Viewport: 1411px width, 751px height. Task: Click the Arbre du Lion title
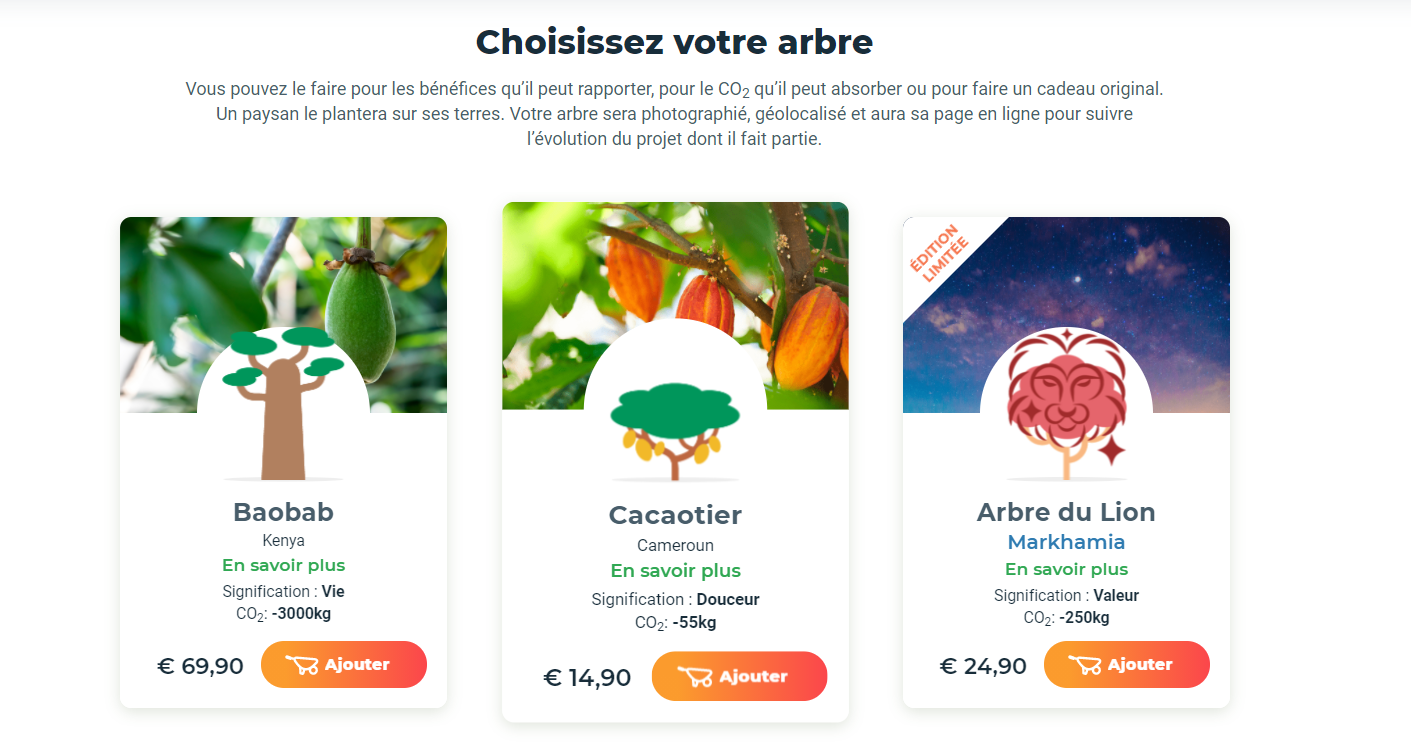(x=1066, y=512)
